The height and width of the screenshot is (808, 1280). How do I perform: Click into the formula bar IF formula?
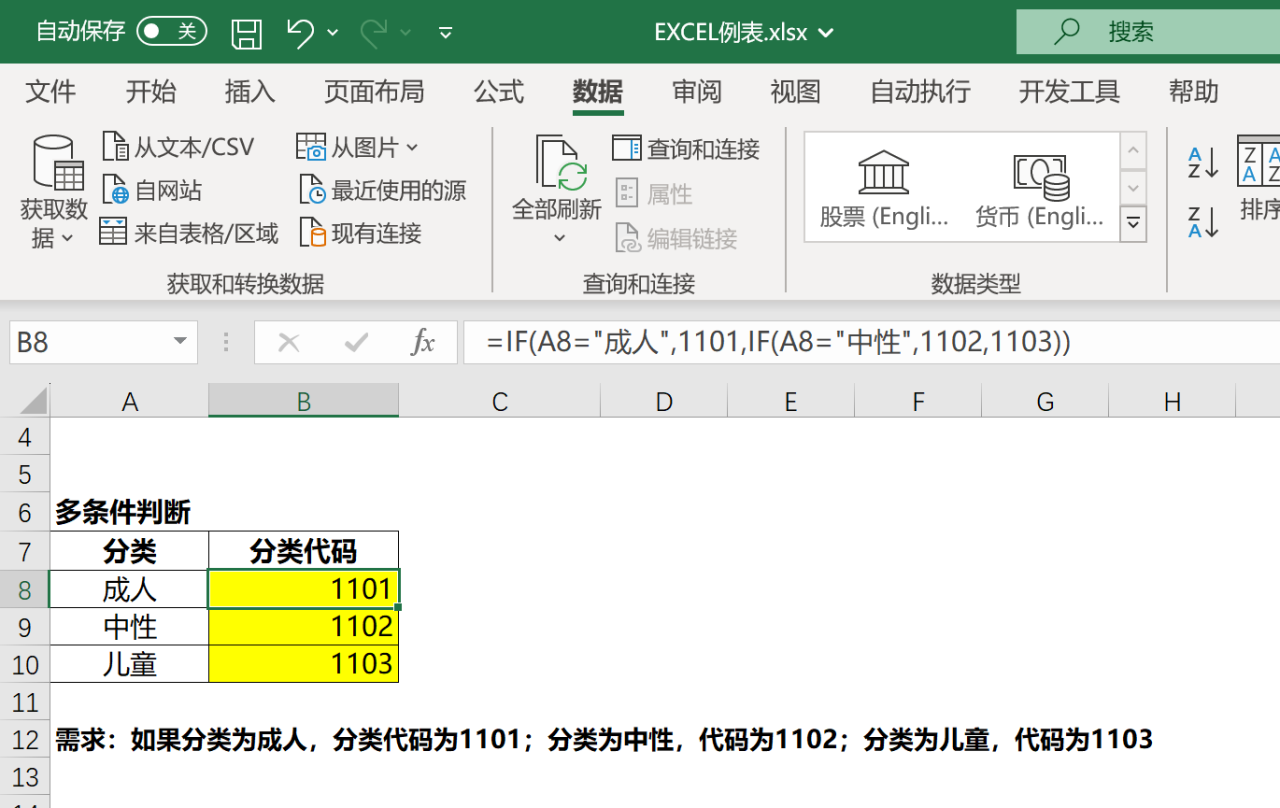pos(870,342)
